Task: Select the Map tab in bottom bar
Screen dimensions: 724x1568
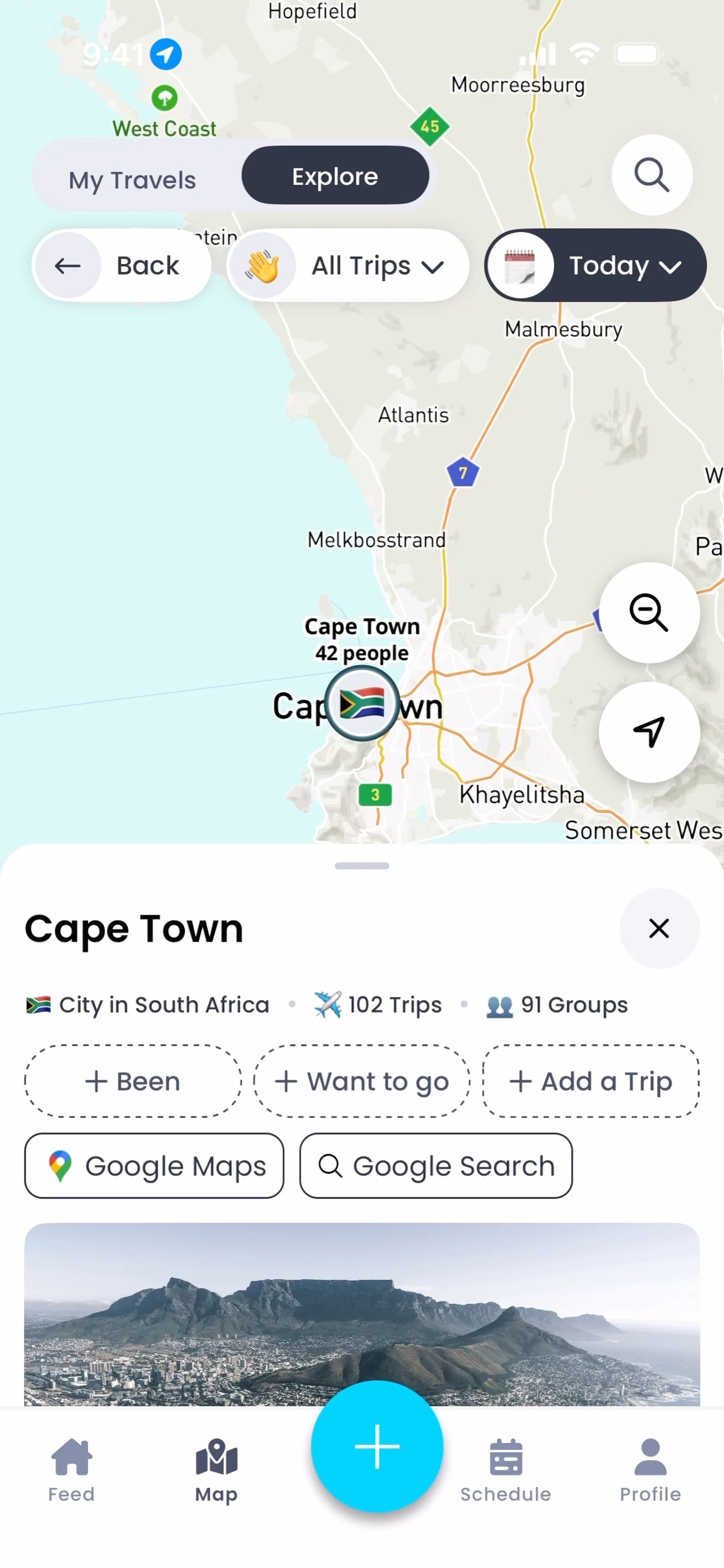Action: tap(216, 1469)
